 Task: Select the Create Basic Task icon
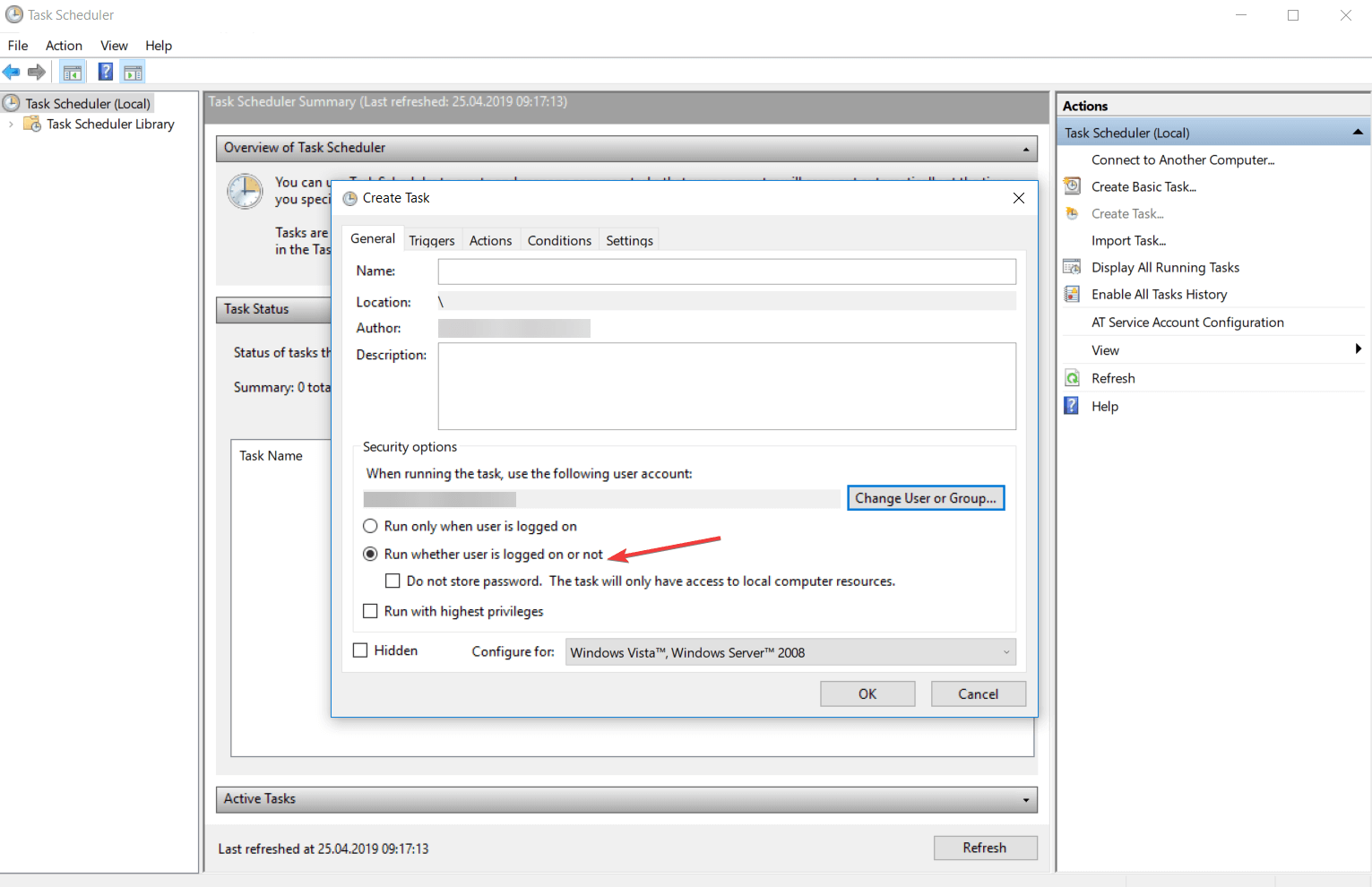[x=1072, y=185]
